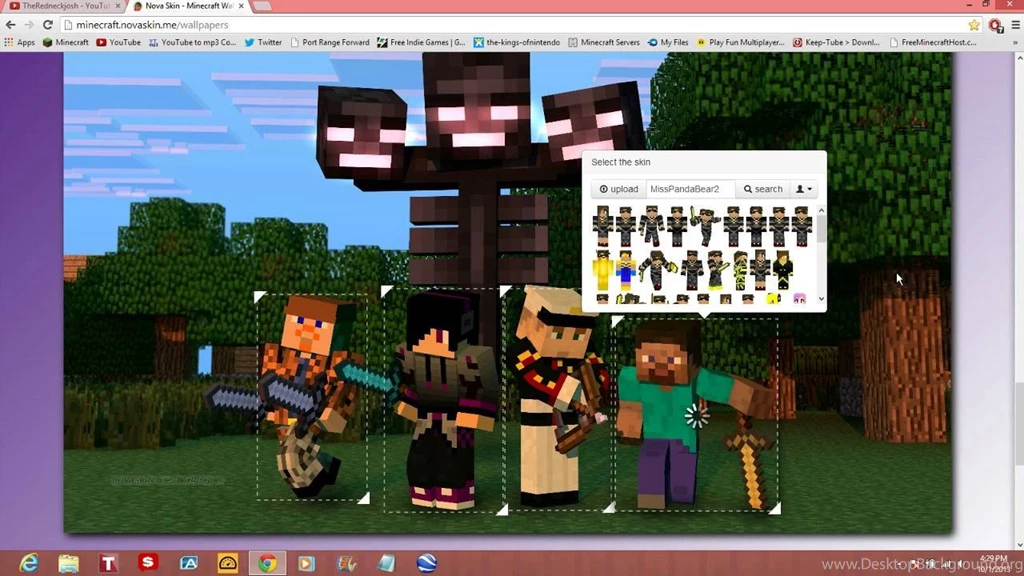This screenshot has height=576, width=1024.
Task: Click the back navigation arrow
Action: click(10, 24)
